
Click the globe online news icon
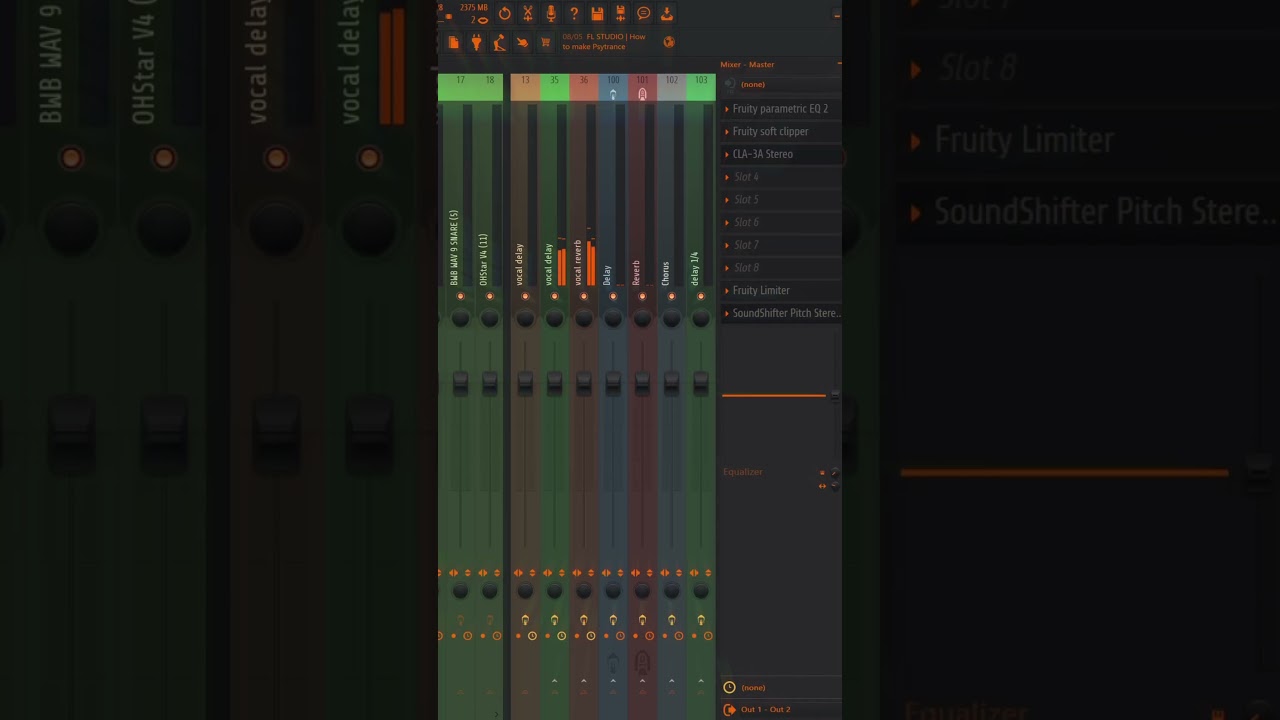click(x=669, y=42)
